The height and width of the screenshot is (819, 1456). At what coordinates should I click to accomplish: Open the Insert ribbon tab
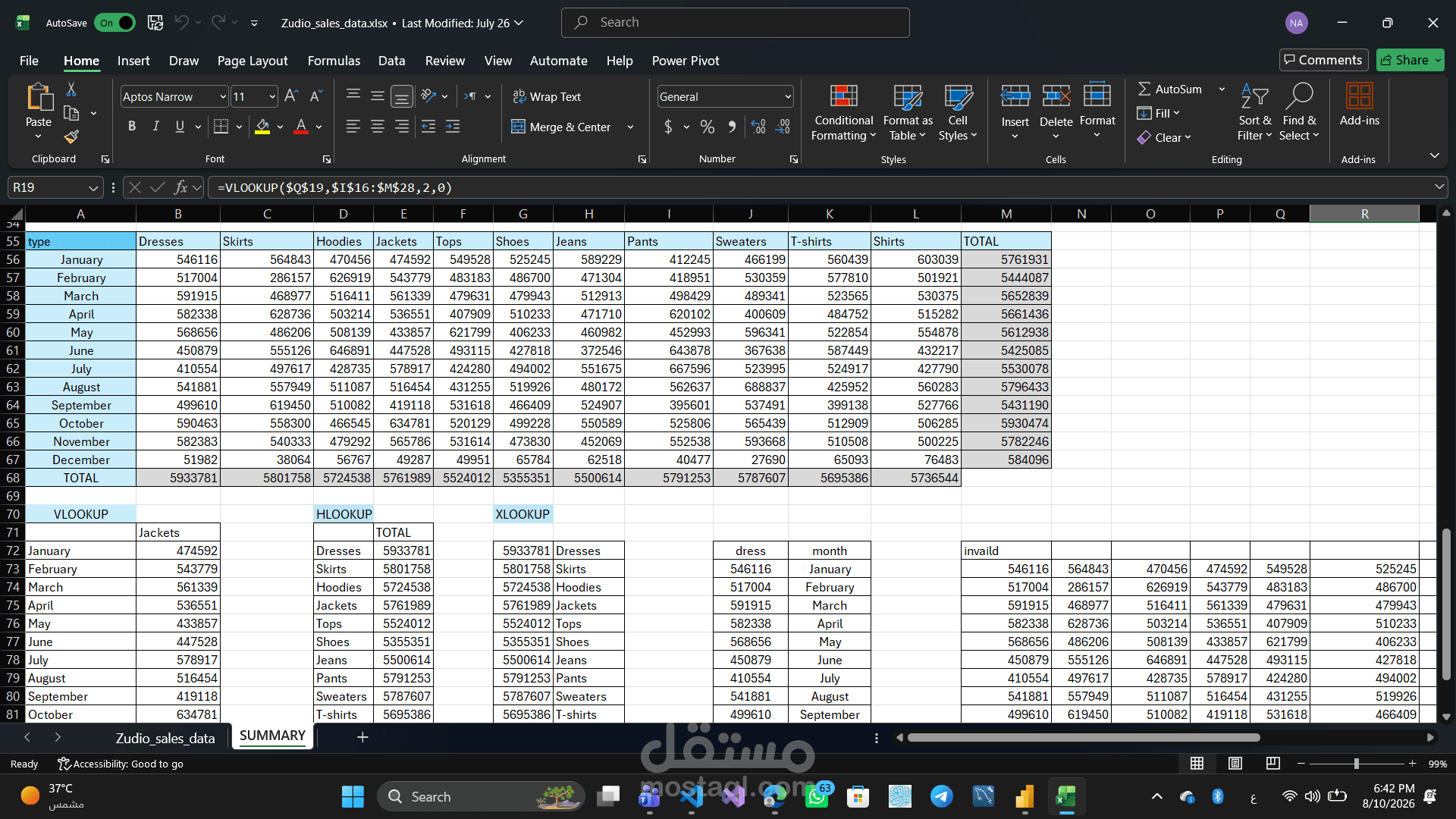coord(133,61)
